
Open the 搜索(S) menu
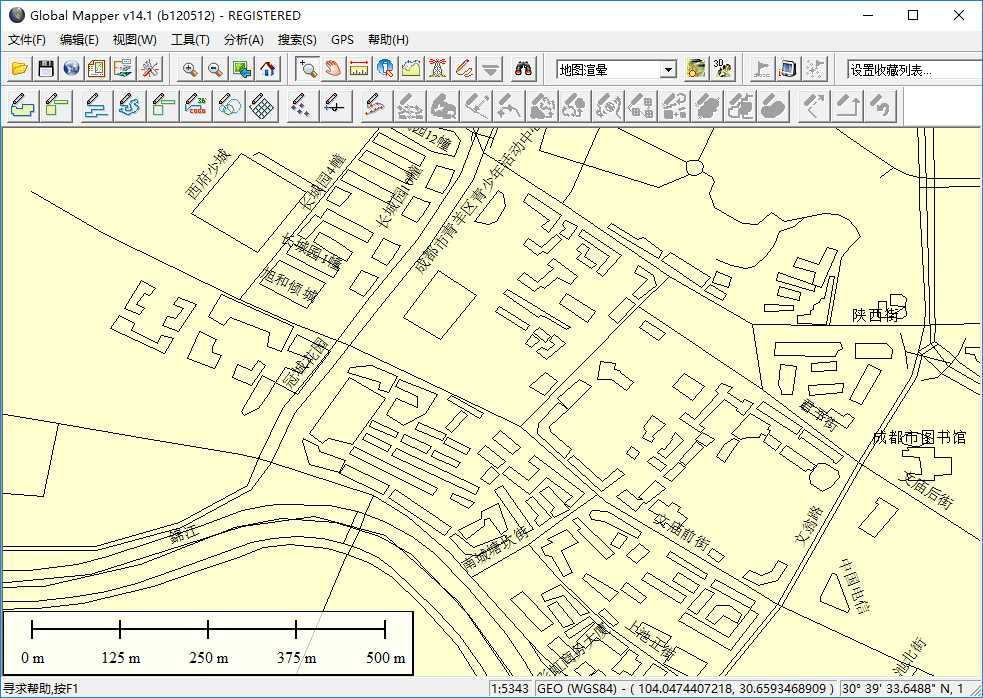[297, 40]
